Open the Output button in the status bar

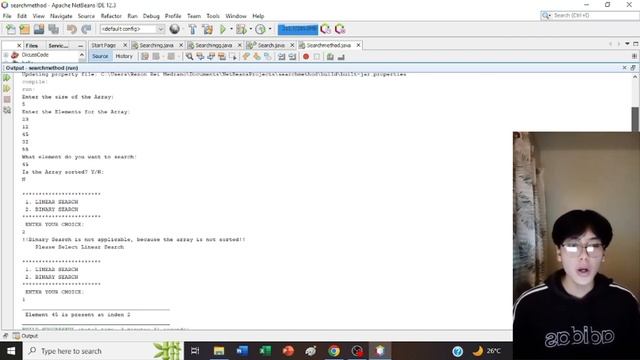(25, 336)
